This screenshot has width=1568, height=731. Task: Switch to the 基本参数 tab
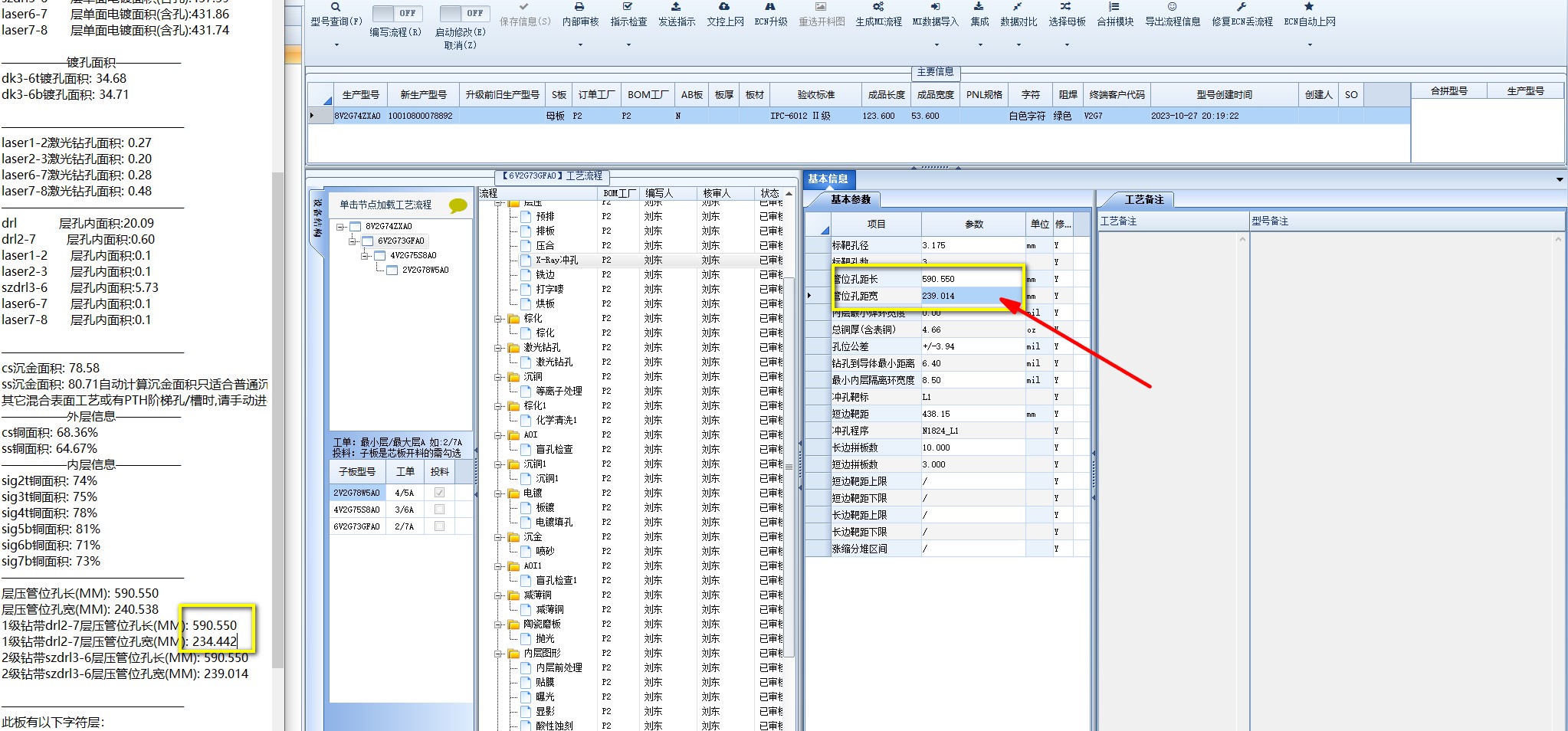[851, 199]
